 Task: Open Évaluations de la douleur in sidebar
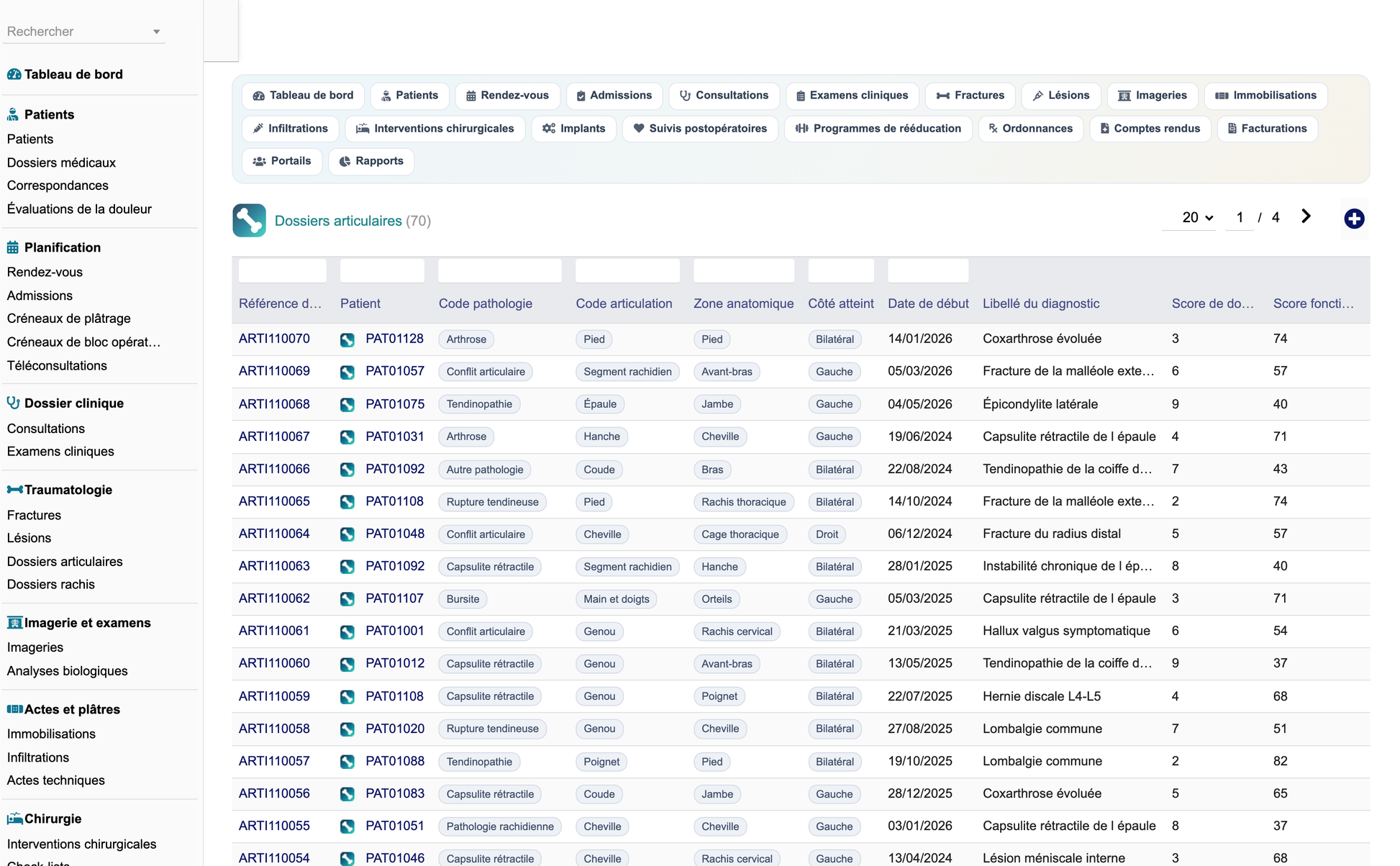point(79,209)
